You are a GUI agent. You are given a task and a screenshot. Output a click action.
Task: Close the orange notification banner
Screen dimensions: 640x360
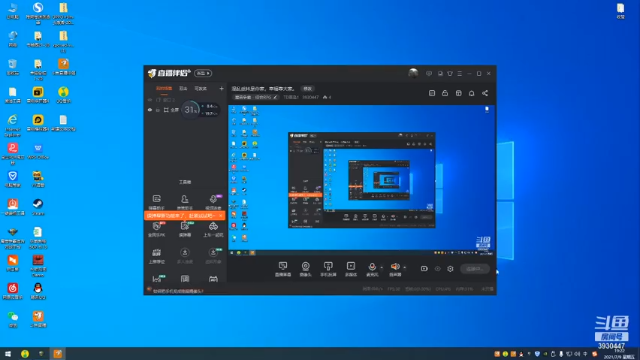pyautogui.click(x=221, y=216)
